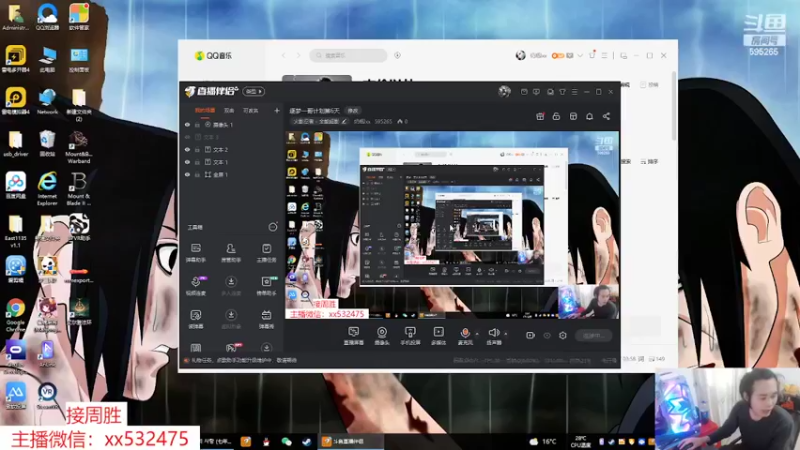Expand the QQ Music account dropdown arrow
Image resolution: width=800 pixels, height=450 pixels.
[x=580, y=55]
